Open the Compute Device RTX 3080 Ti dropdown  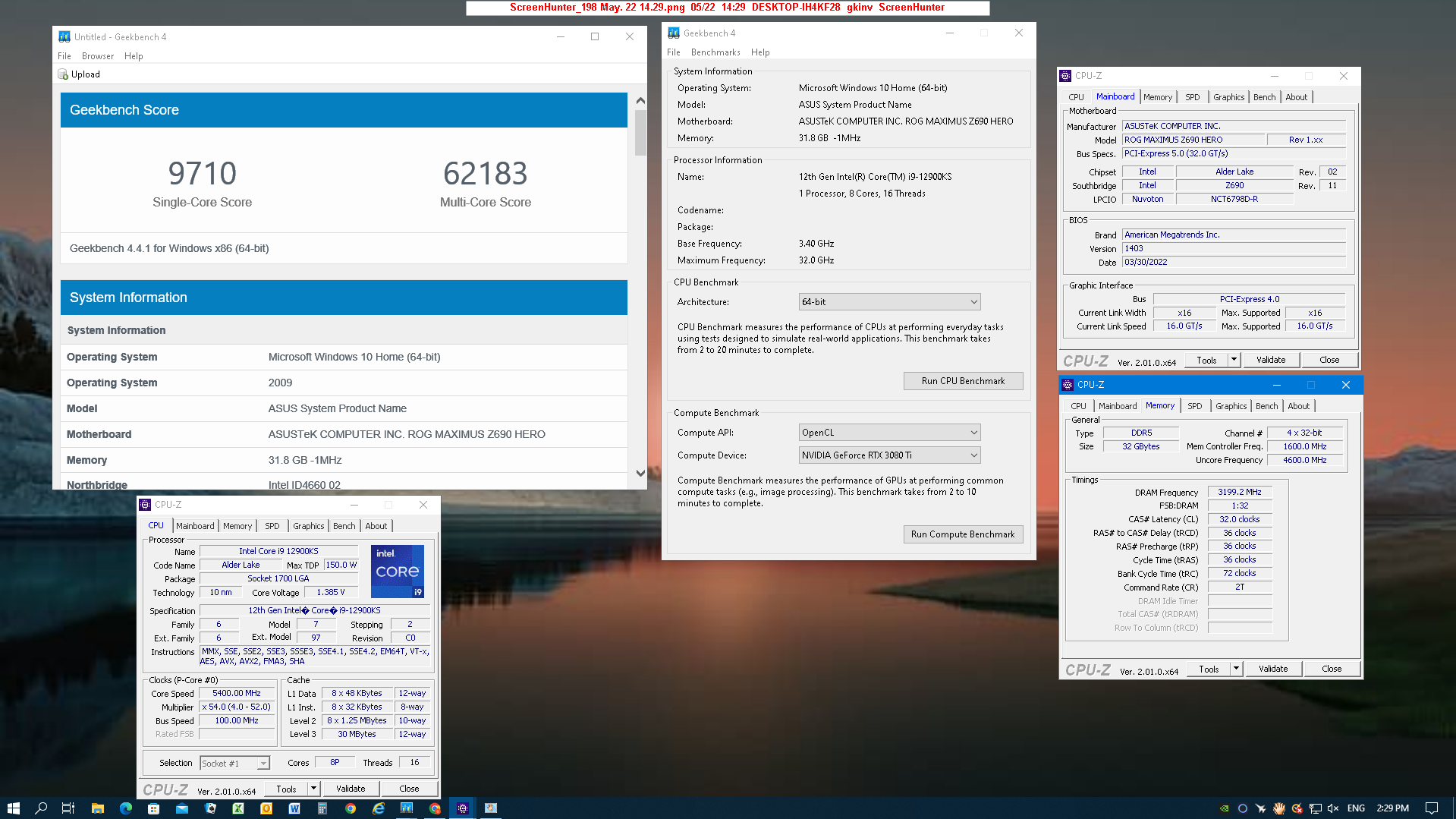tap(889, 455)
